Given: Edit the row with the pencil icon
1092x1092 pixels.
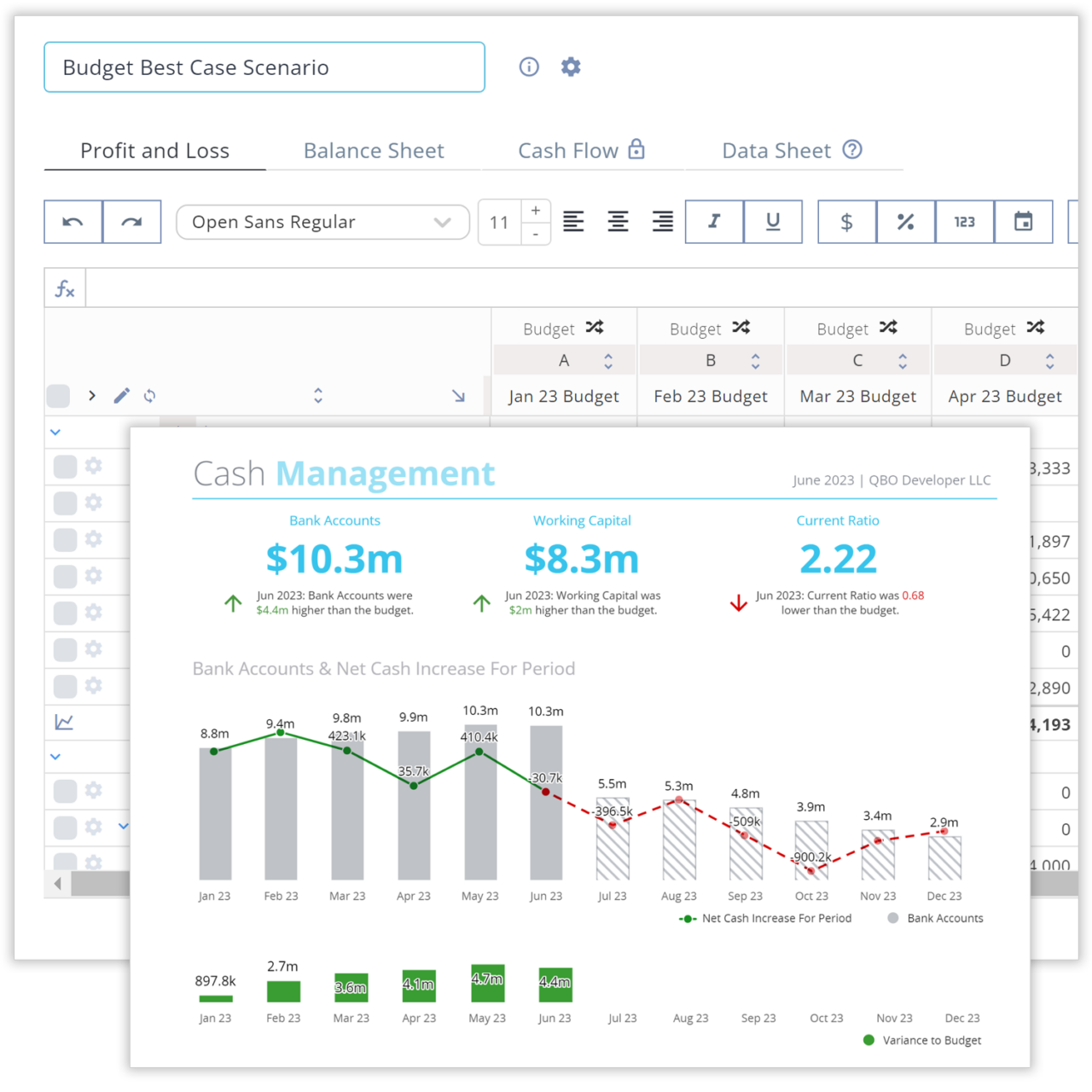Looking at the screenshot, I should pyautogui.click(x=121, y=395).
